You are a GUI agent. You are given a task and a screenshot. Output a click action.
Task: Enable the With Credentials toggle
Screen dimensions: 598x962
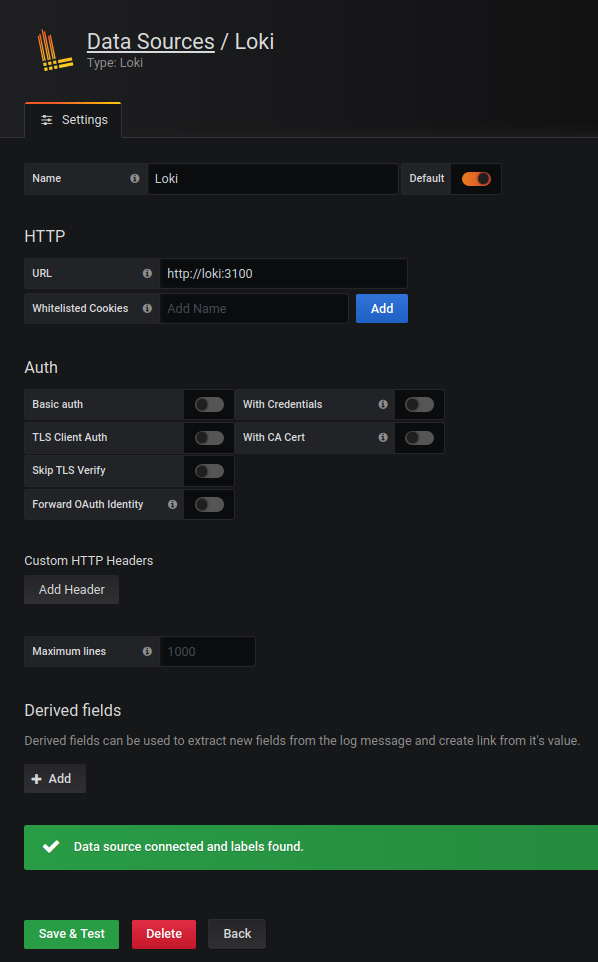pos(420,404)
